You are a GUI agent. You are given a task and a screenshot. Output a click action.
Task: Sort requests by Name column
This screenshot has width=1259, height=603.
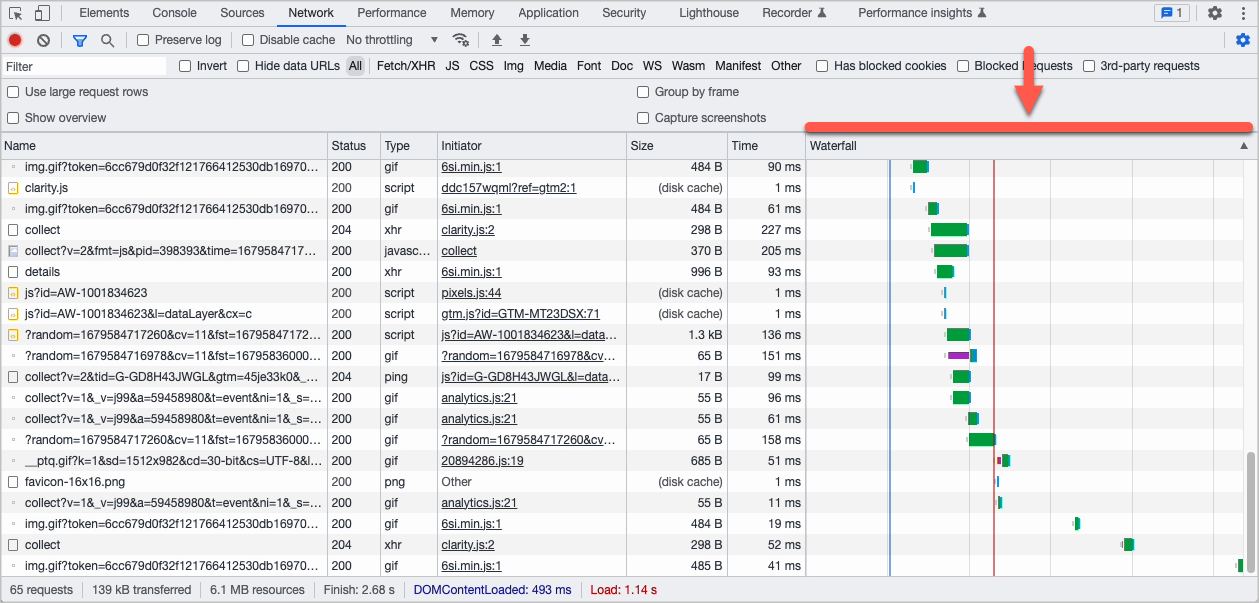click(x=164, y=146)
